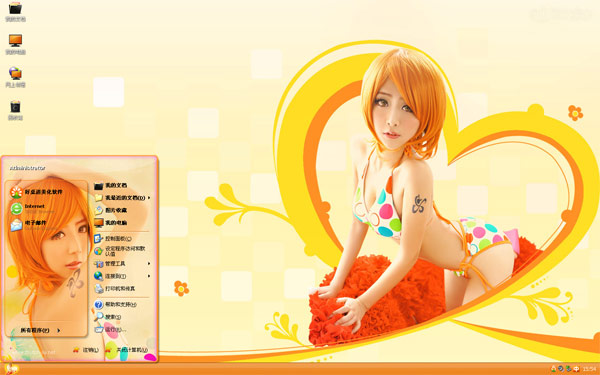This screenshot has width=600, height=375.
Task: Expand 所有程序 All Programs list
Action: pyautogui.click(x=40, y=330)
